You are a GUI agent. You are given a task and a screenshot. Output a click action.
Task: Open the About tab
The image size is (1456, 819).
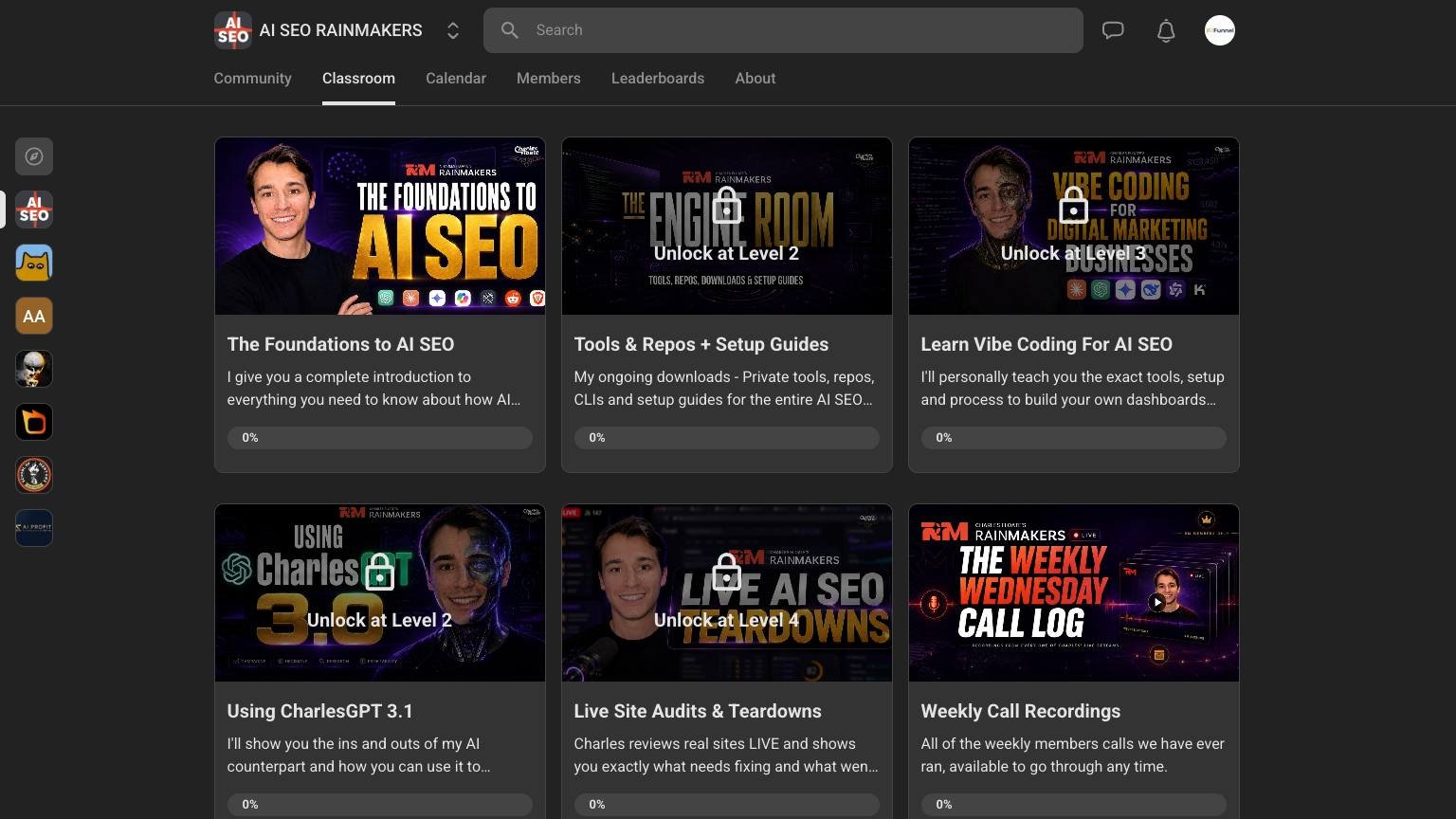755,79
